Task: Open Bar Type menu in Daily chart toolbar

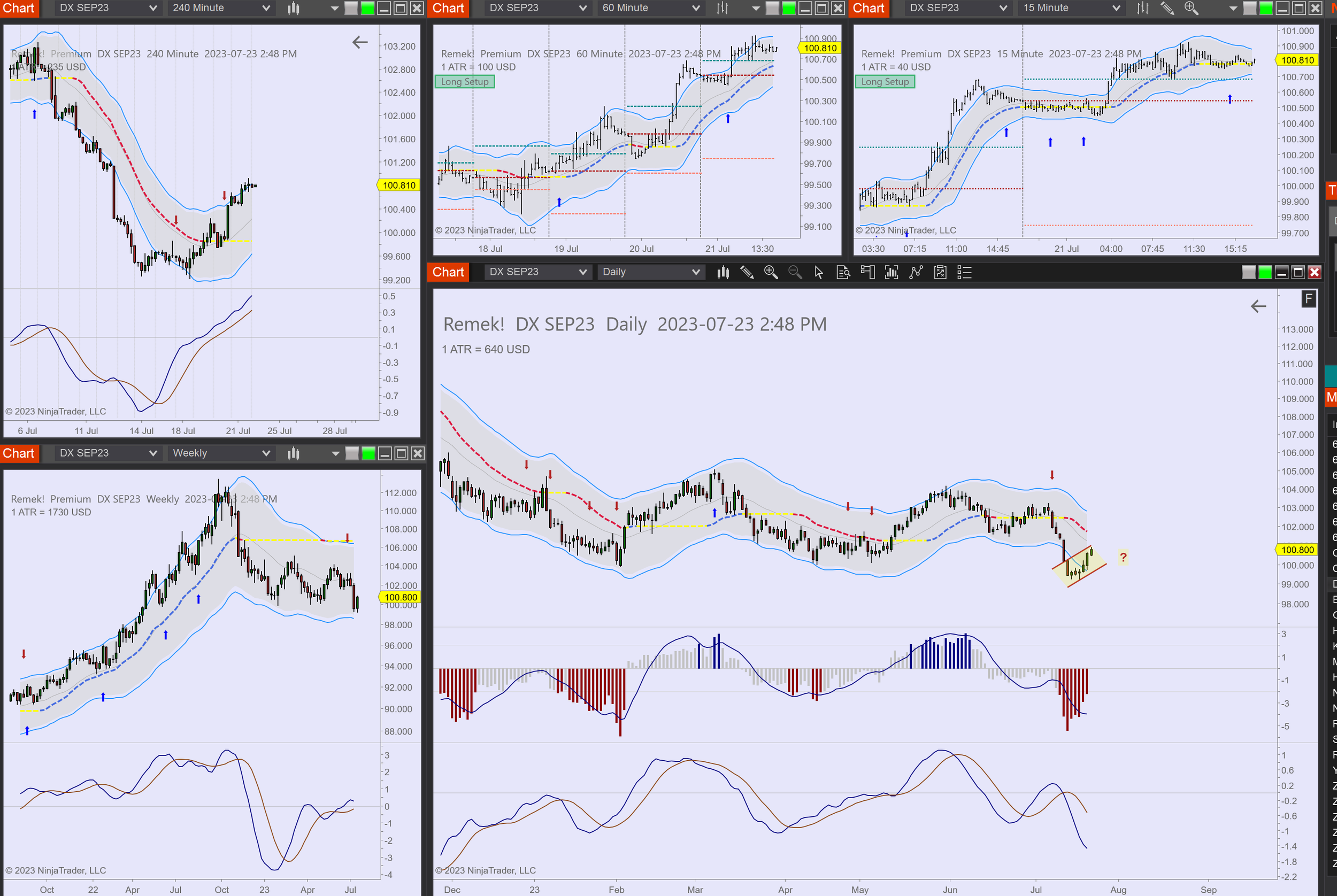Action: pos(723,273)
